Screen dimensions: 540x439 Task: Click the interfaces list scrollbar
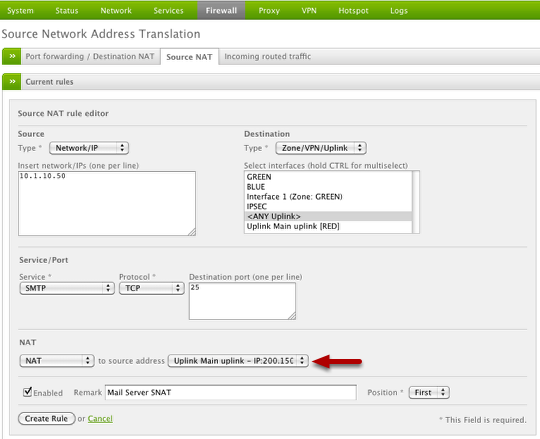(x=416, y=202)
